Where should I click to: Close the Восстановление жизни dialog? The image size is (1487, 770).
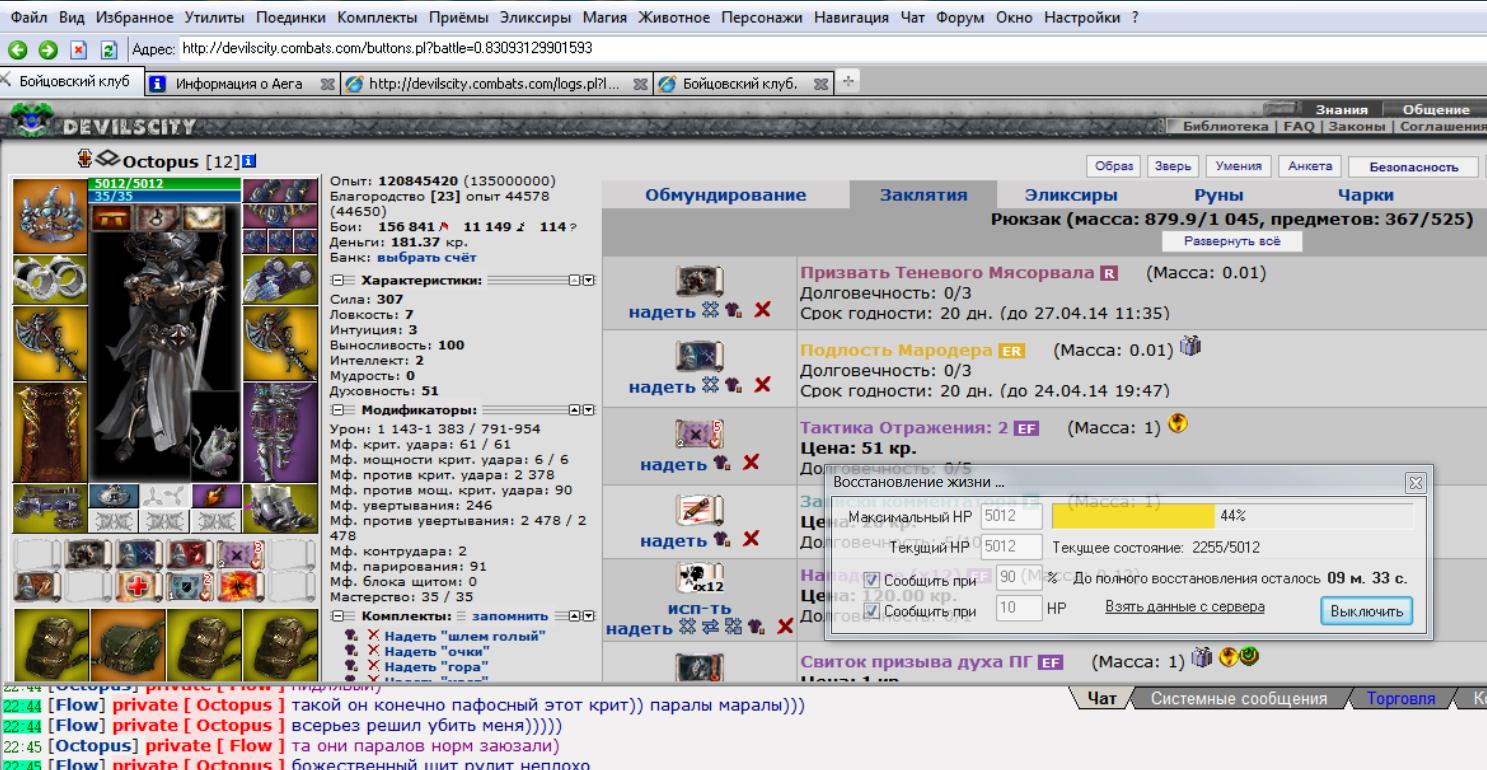click(x=1415, y=482)
